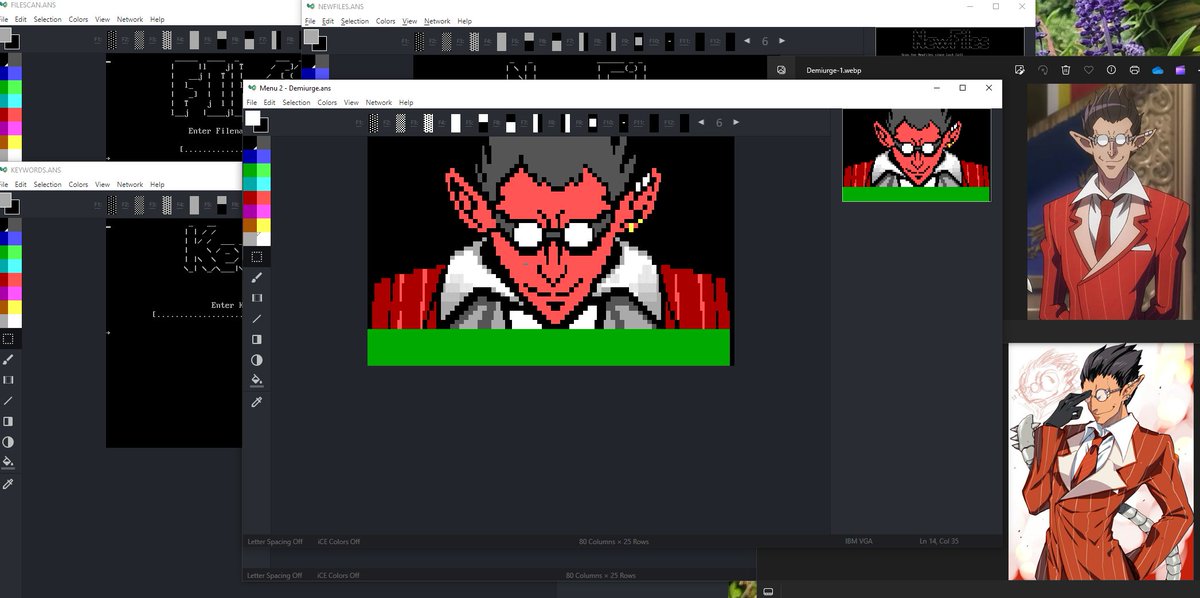Click the OneDrive cloud icon in Photos
Screen dimensions: 1200x598
[x=1158, y=70]
